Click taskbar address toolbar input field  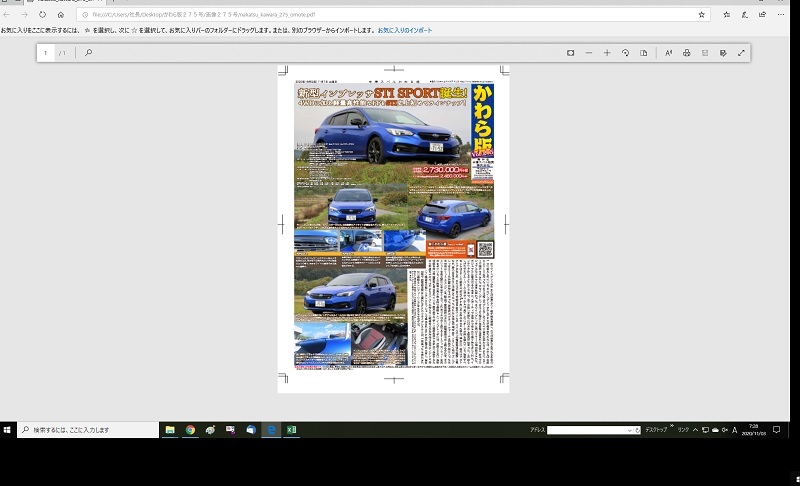click(x=587, y=430)
